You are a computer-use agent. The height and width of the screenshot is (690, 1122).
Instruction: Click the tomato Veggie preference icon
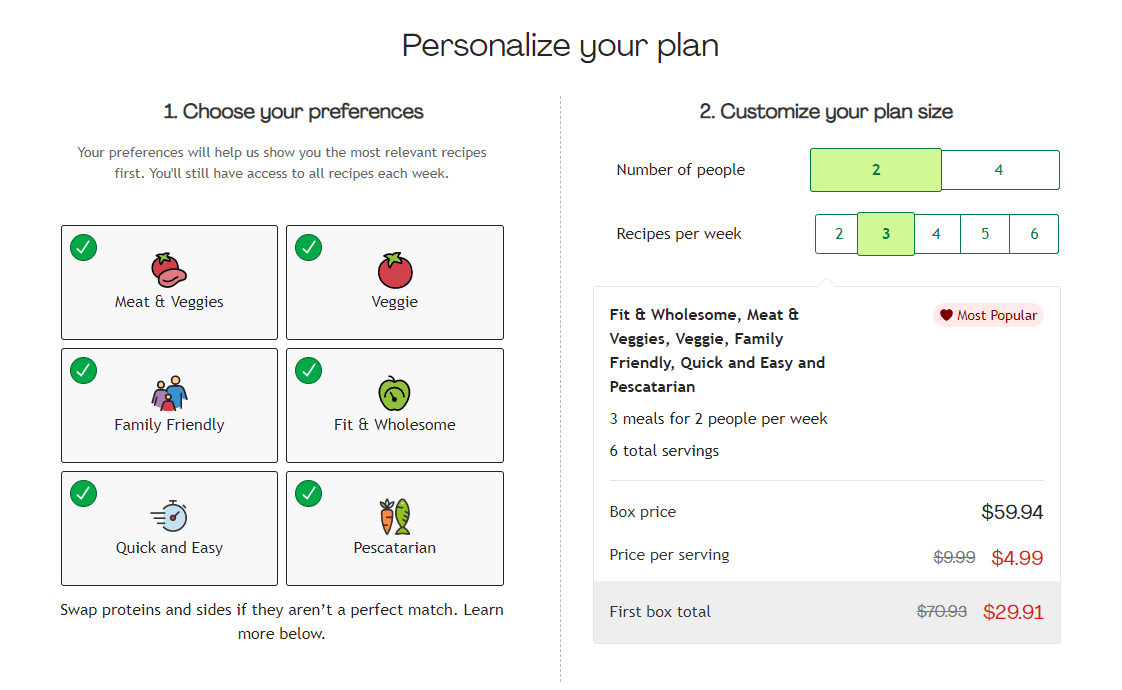pos(394,268)
